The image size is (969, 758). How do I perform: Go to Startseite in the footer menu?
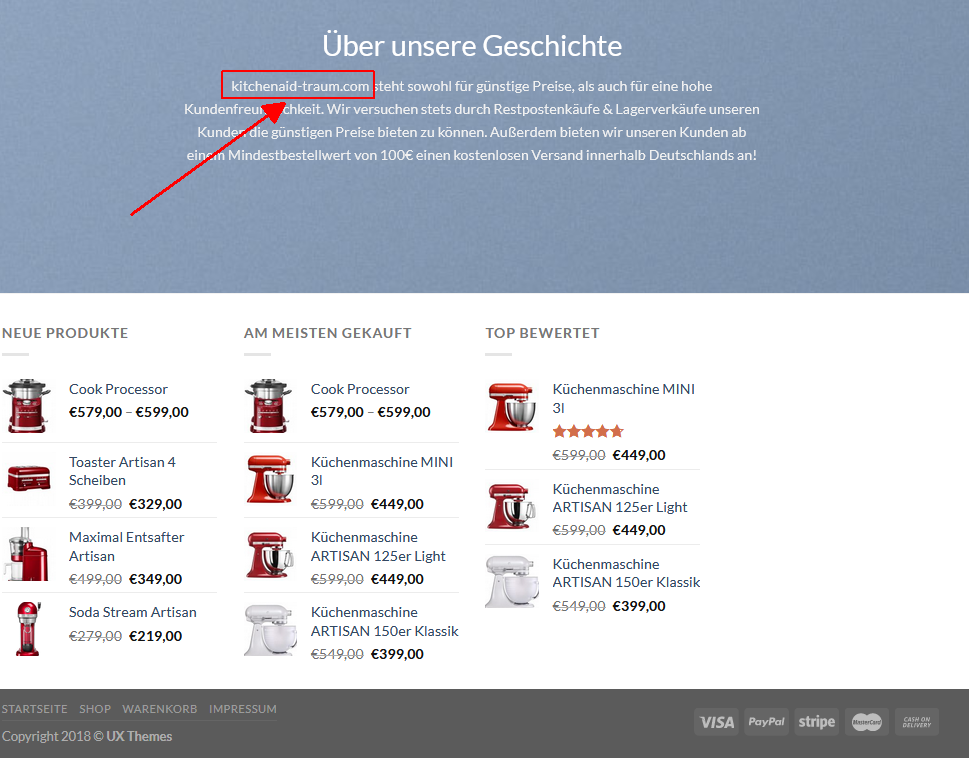(35, 709)
